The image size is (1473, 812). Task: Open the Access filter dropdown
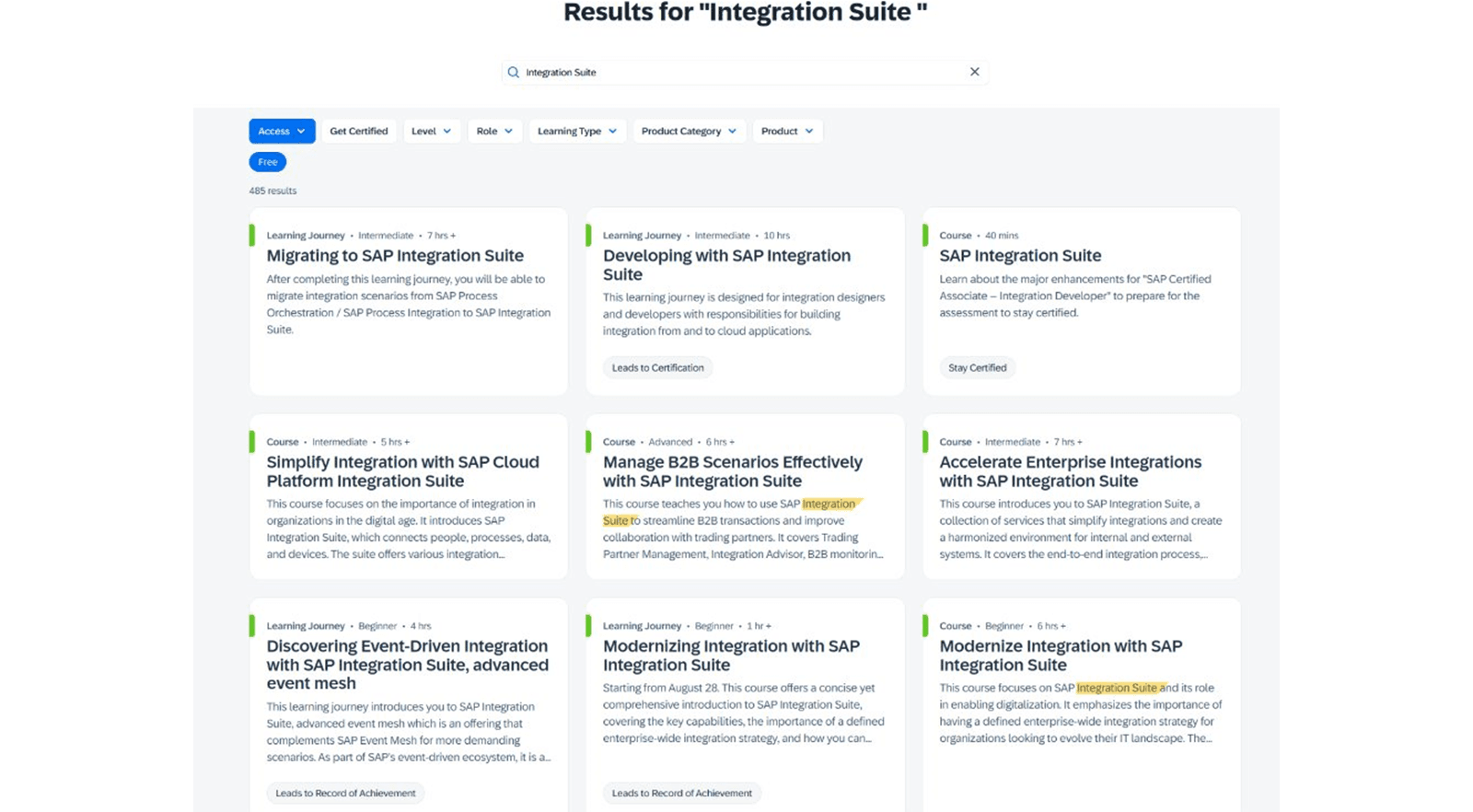[282, 131]
